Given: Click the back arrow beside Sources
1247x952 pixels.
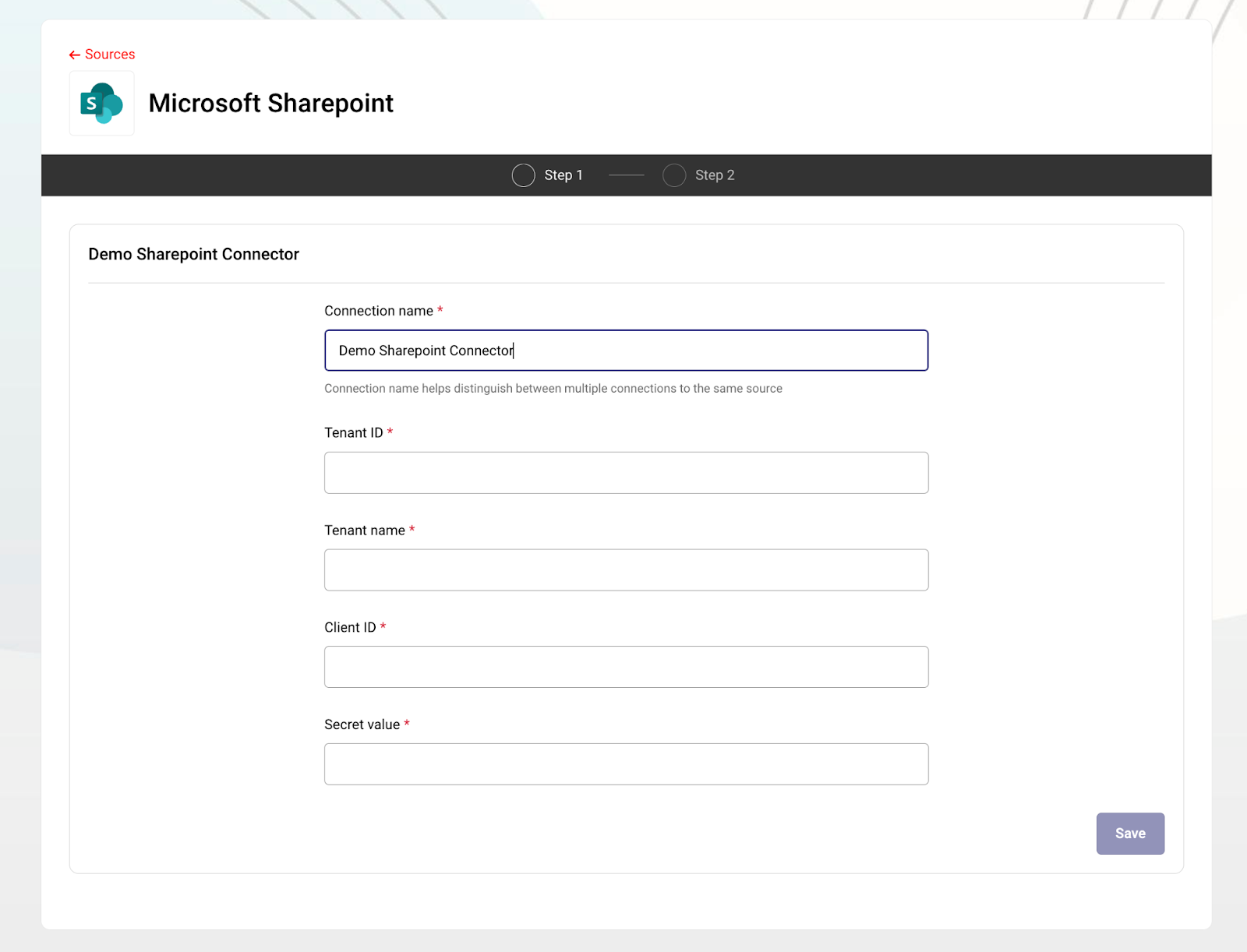Looking at the screenshot, I should coord(75,55).
